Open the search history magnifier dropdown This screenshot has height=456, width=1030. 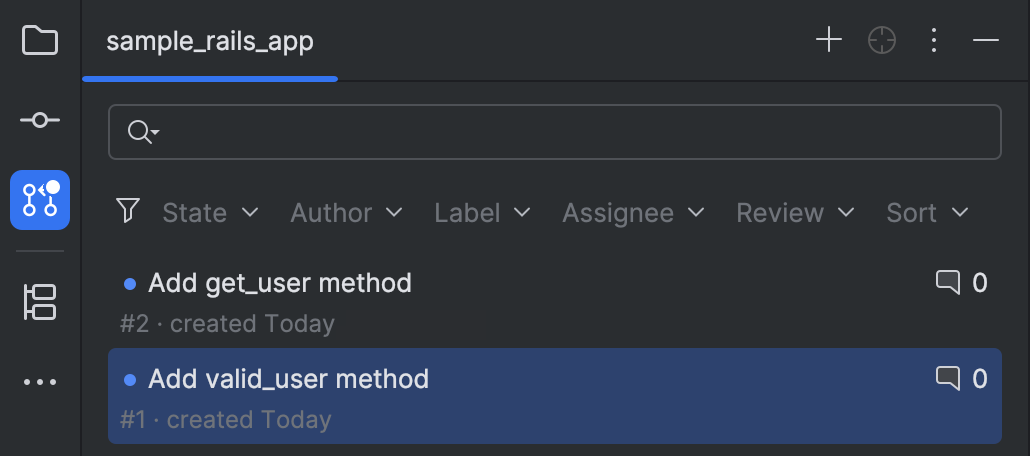[x=144, y=132]
